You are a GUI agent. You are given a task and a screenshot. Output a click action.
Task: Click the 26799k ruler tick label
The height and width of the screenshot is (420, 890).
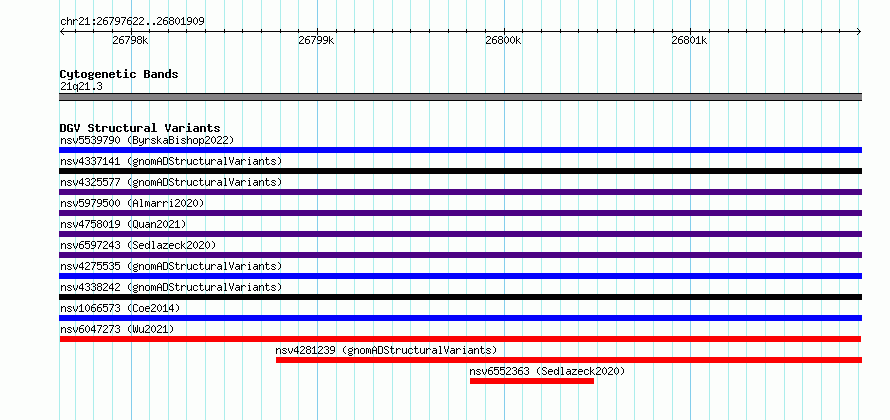pos(317,40)
